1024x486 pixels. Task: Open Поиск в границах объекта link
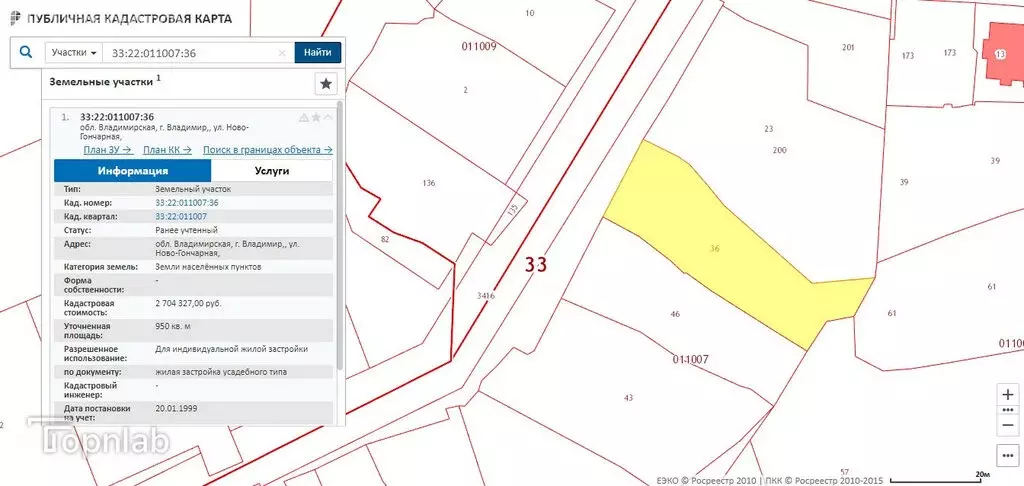[268, 150]
